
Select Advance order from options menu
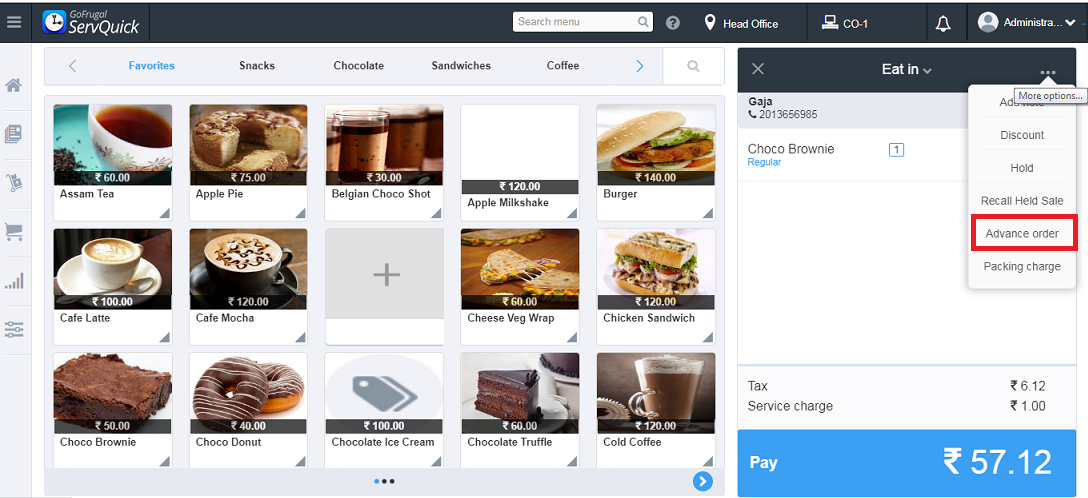coord(1022,234)
